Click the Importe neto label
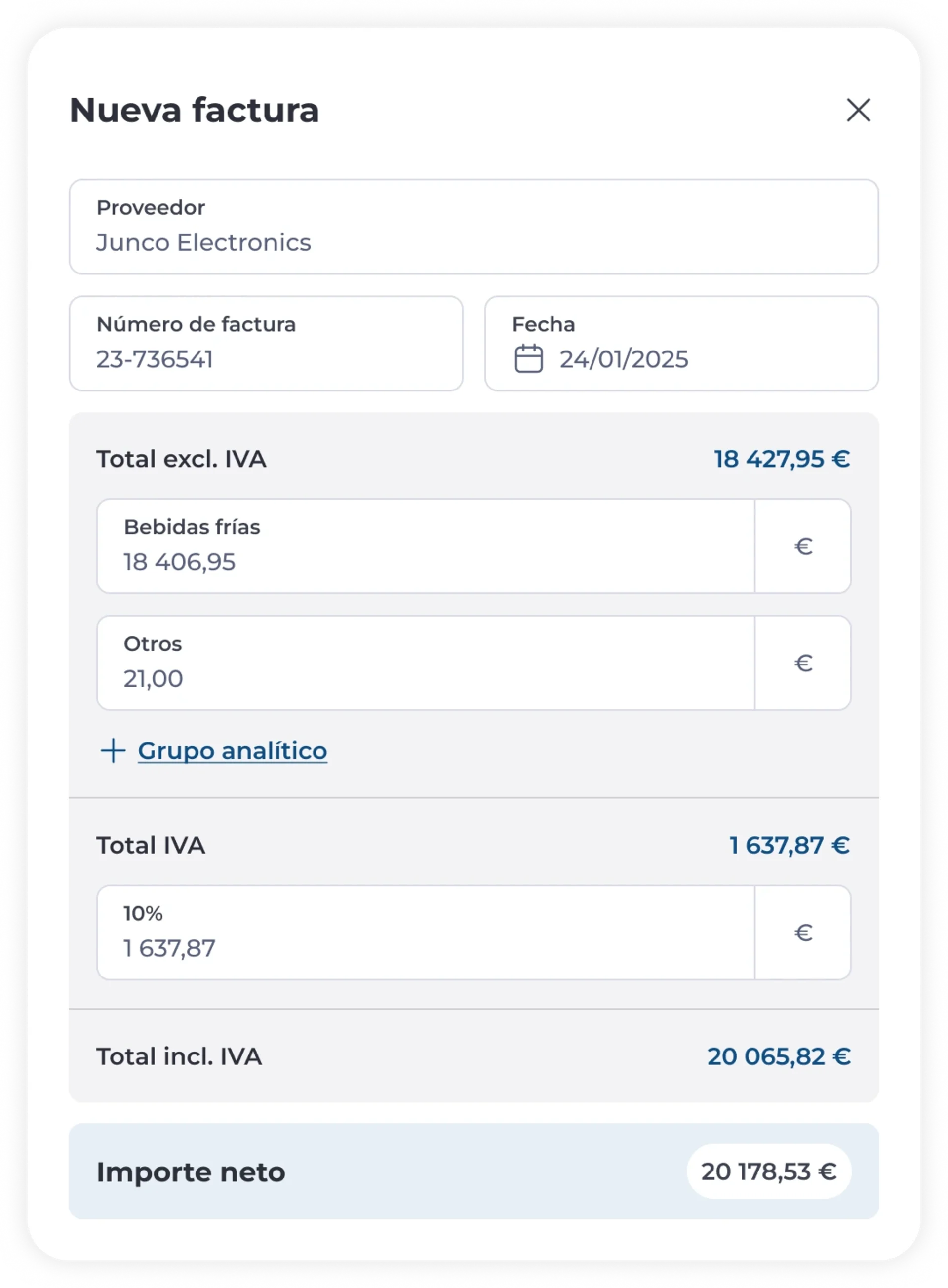This screenshot has width=948, height=1288. coord(191,1171)
